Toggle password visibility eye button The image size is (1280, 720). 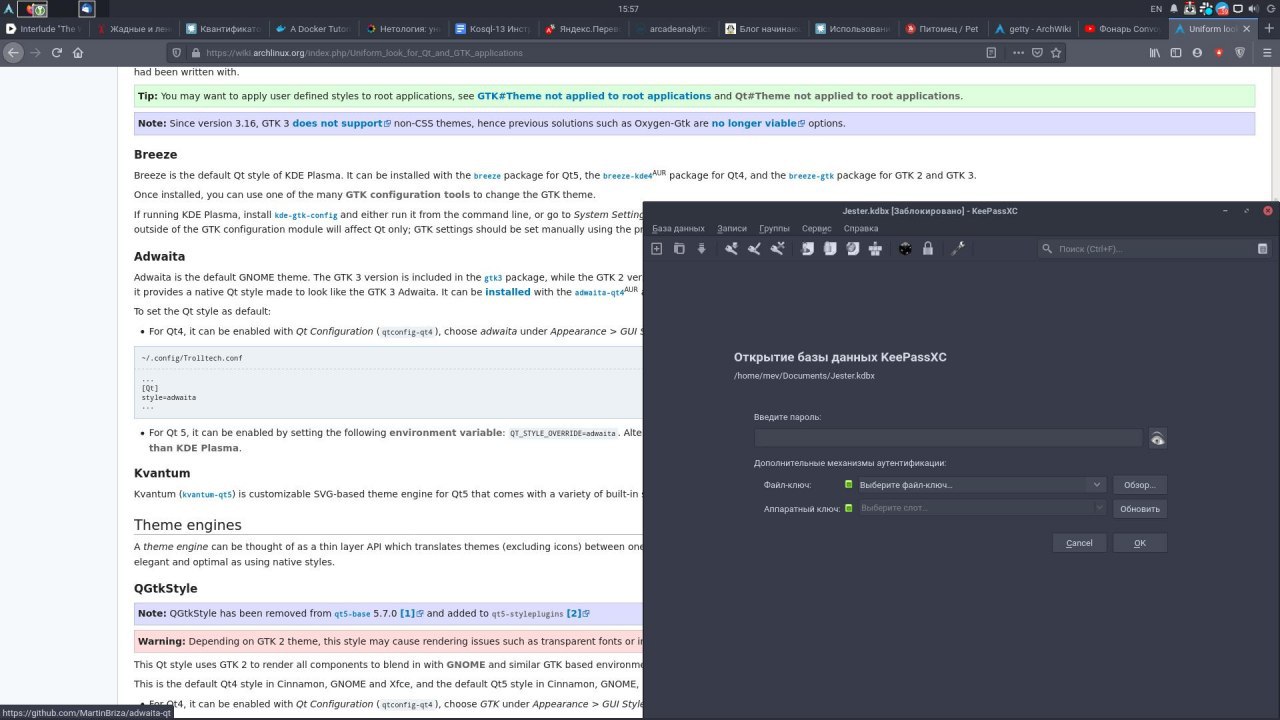click(x=1157, y=438)
